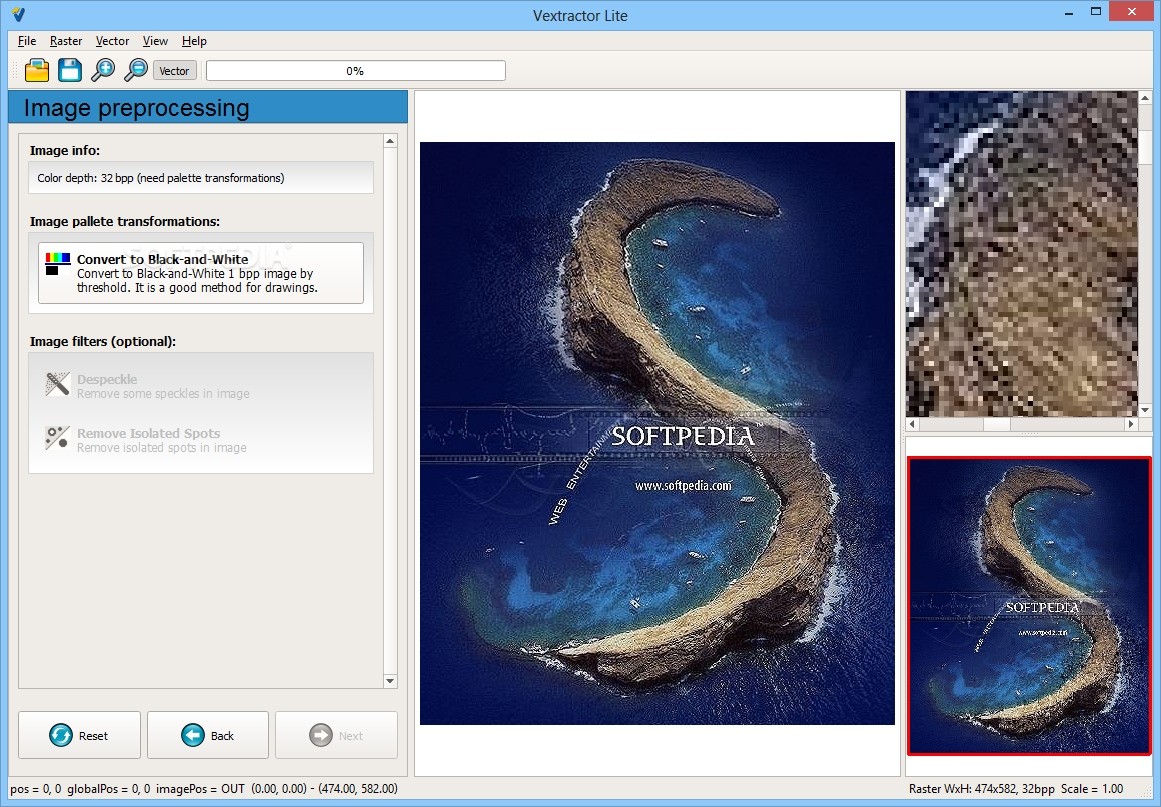This screenshot has height=807, width=1161.
Task: Click the navigator thumbnail with red border
Action: [x=1028, y=606]
